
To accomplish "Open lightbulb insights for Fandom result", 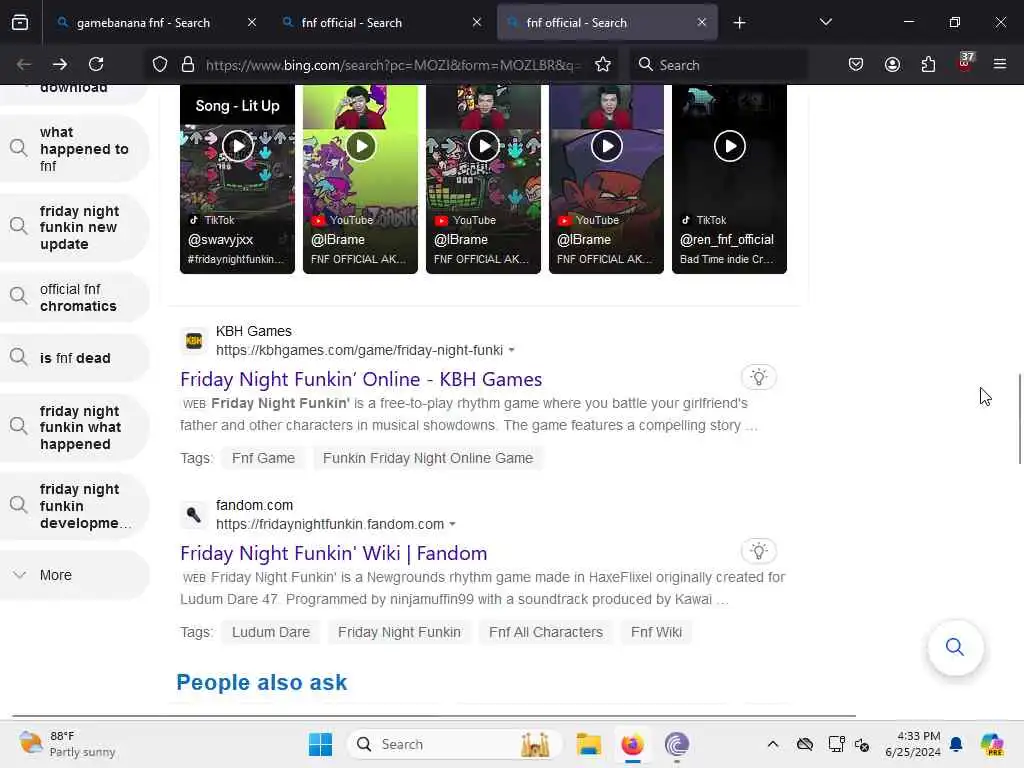I will [758, 551].
